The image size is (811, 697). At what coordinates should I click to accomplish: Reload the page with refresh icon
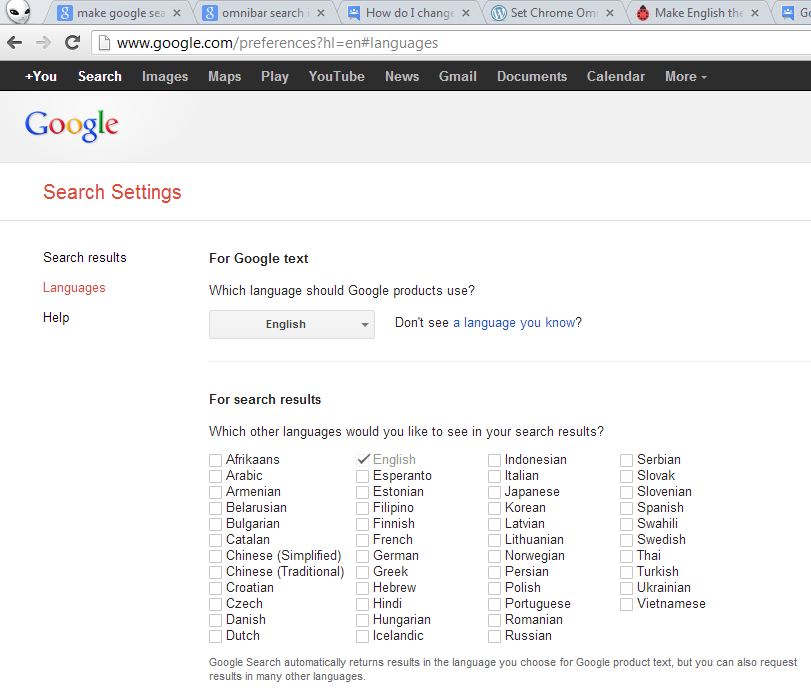tap(72, 42)
